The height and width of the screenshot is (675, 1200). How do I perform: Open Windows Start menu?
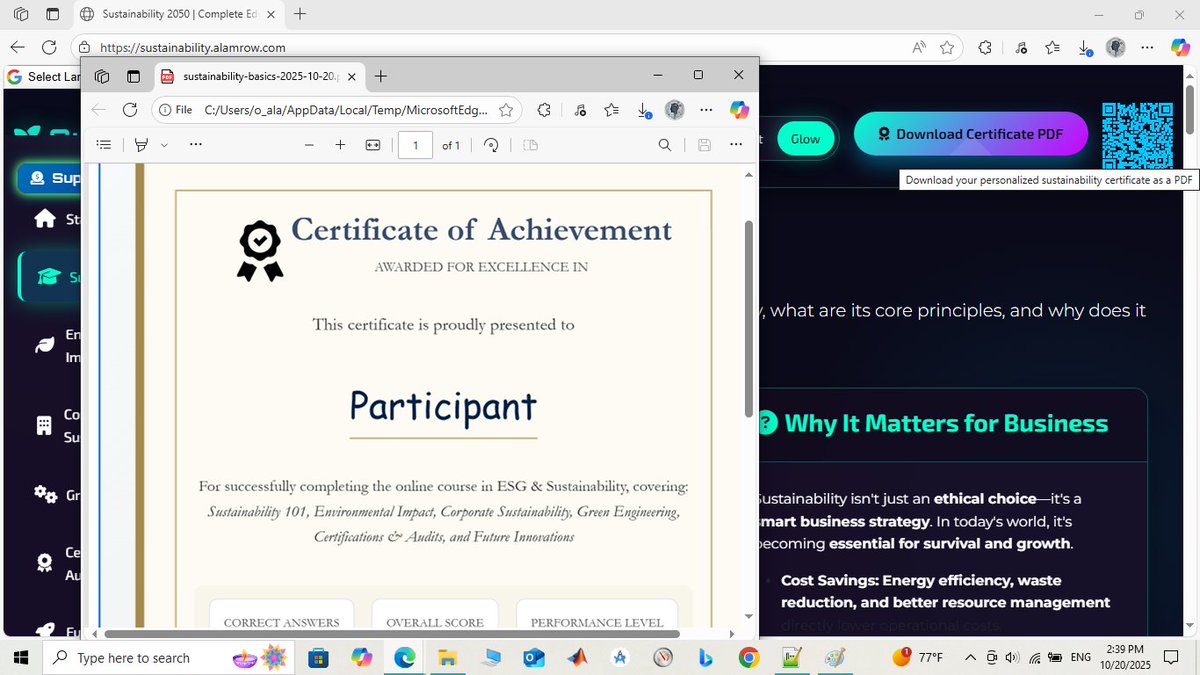pos(22,657)
